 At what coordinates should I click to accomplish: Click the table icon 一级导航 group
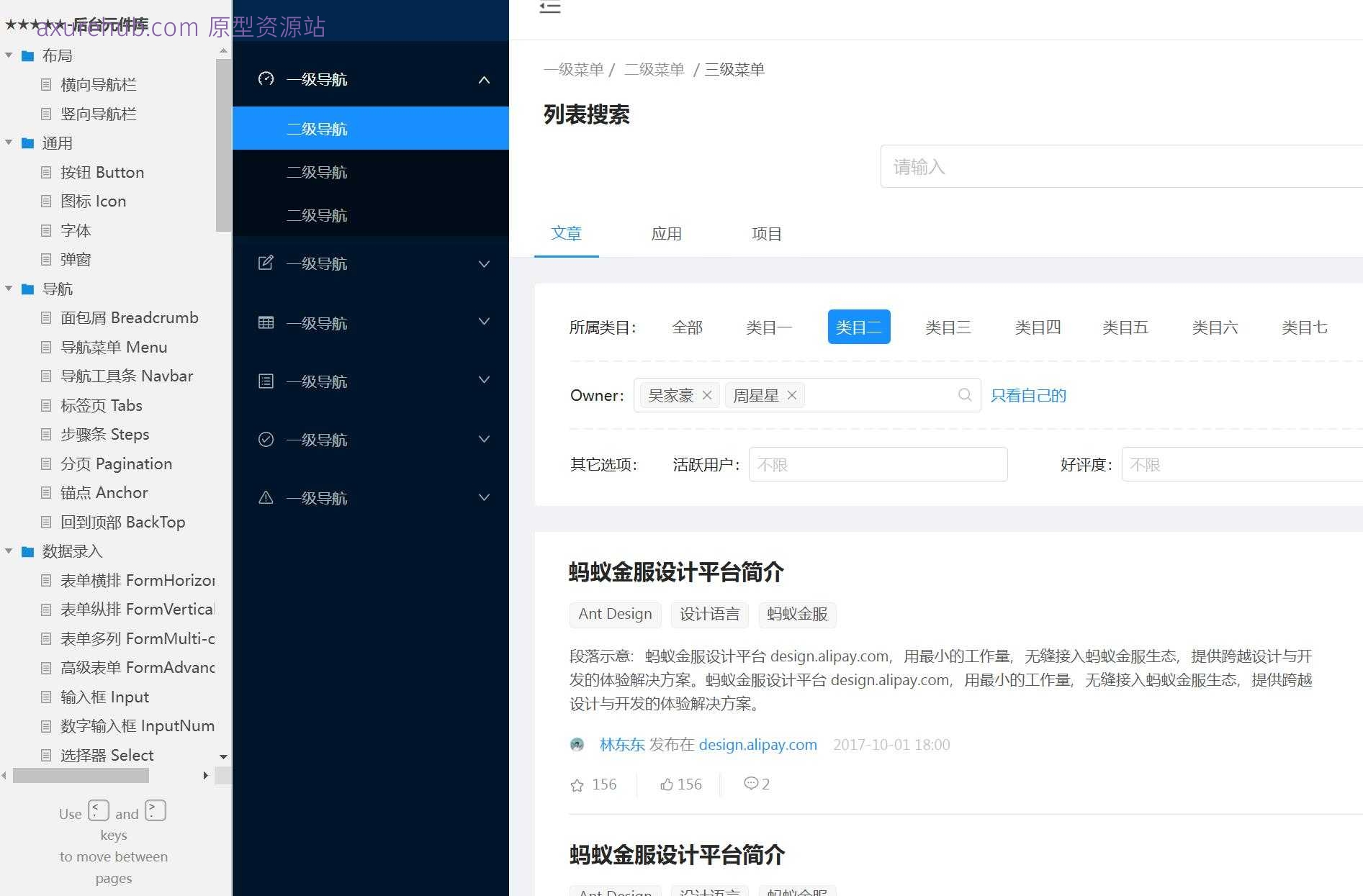(x=266, y=322)
